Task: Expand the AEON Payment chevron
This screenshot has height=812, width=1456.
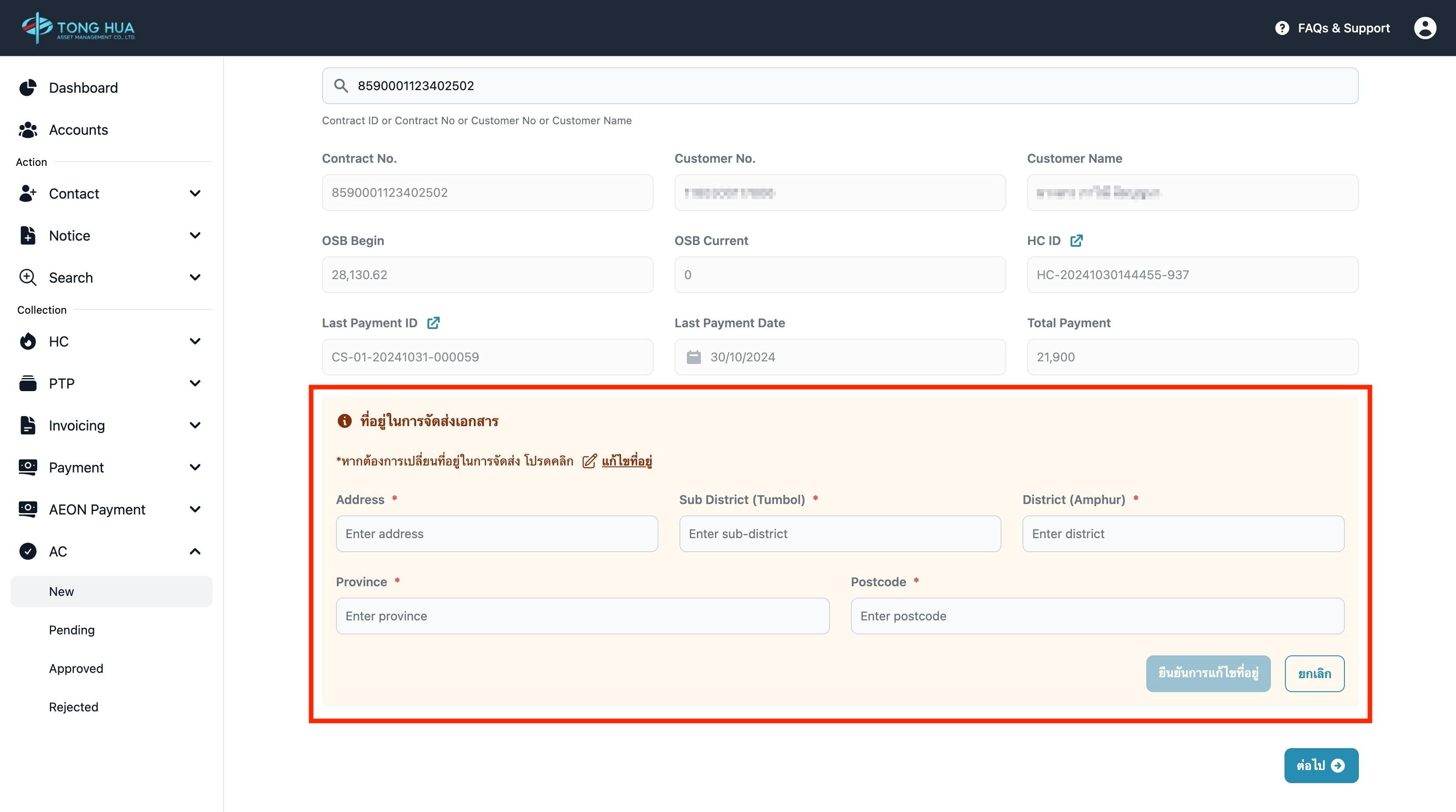Action: pyautogui.click(x=195, y=510)
